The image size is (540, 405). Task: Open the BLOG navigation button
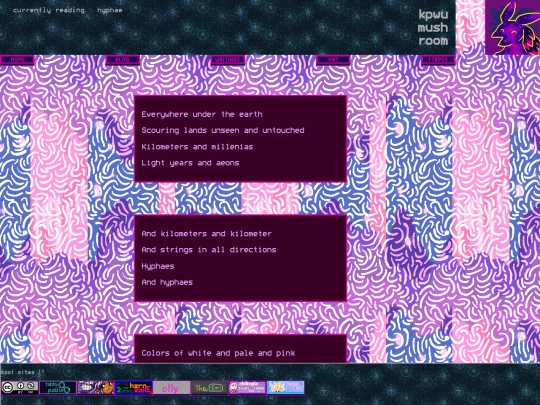tap(123, 60)
